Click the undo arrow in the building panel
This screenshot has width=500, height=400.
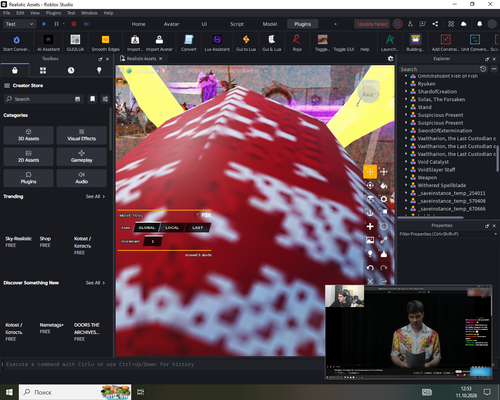point(370,268)
